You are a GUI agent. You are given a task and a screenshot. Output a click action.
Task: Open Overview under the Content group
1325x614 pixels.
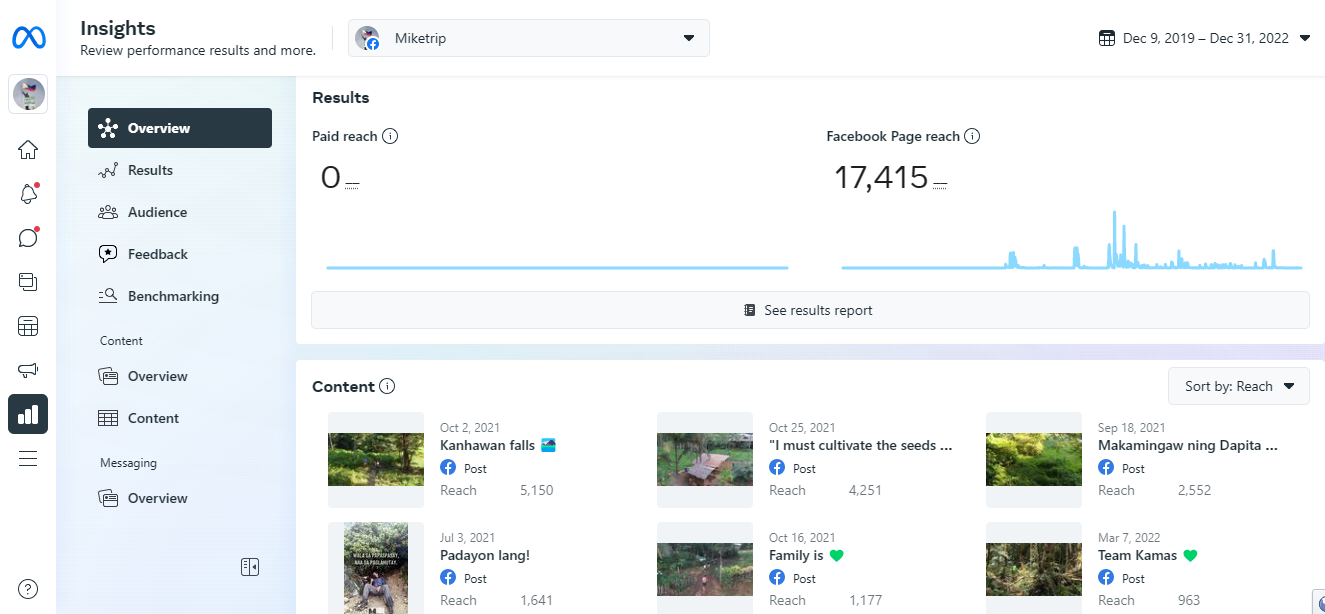click(180, 376)
